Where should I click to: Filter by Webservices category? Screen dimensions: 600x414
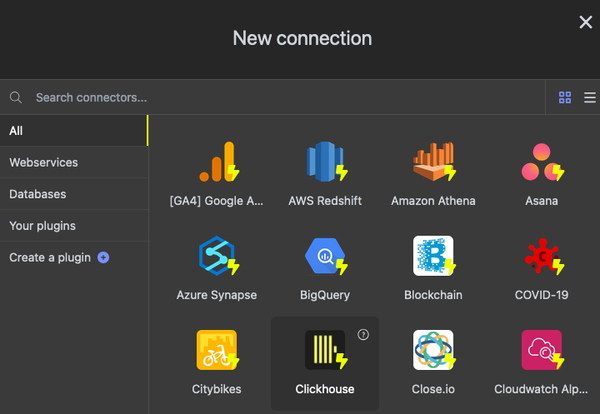pyautogui.click(x=73, y=162)
